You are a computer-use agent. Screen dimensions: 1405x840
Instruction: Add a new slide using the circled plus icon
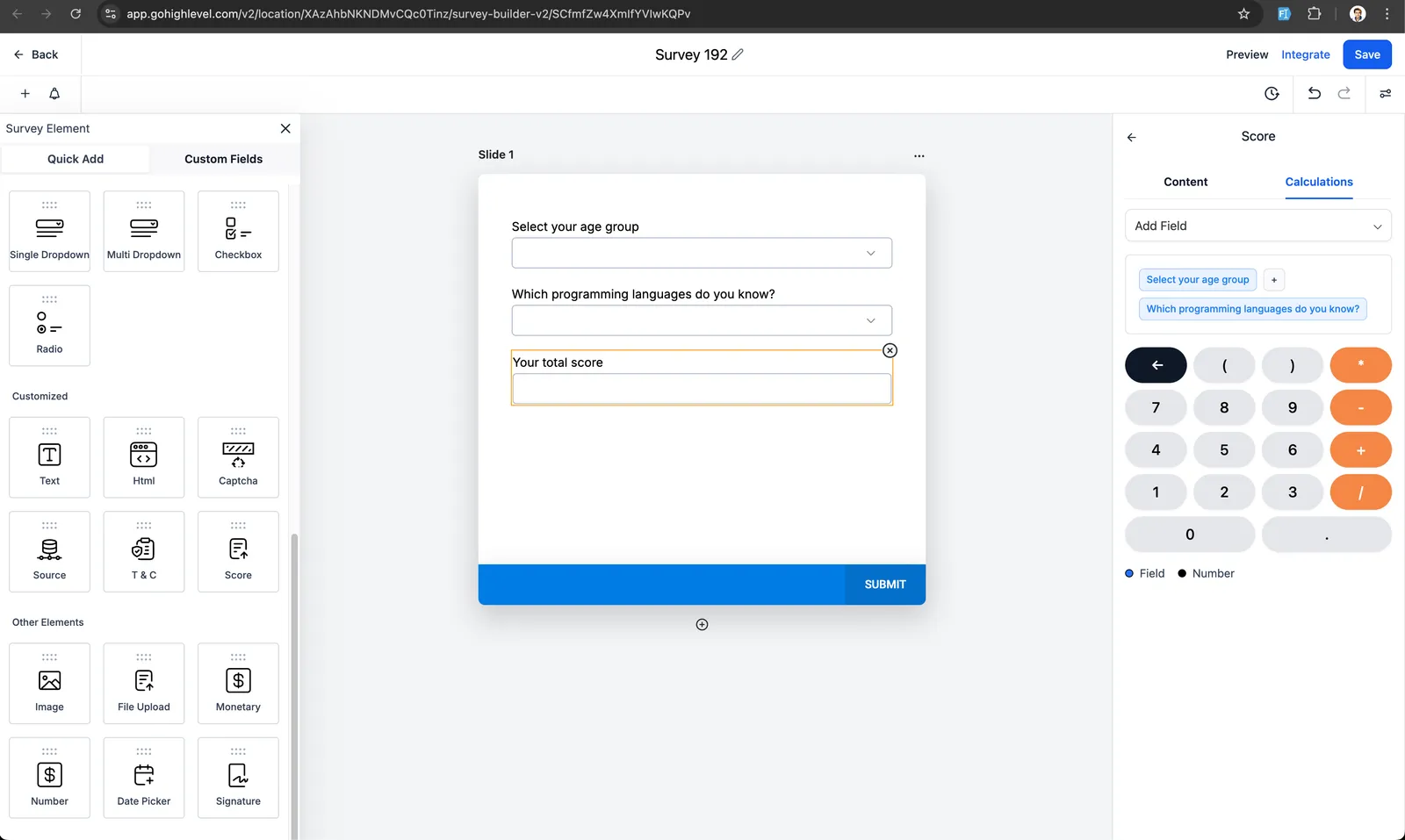(x=702, y=625)
